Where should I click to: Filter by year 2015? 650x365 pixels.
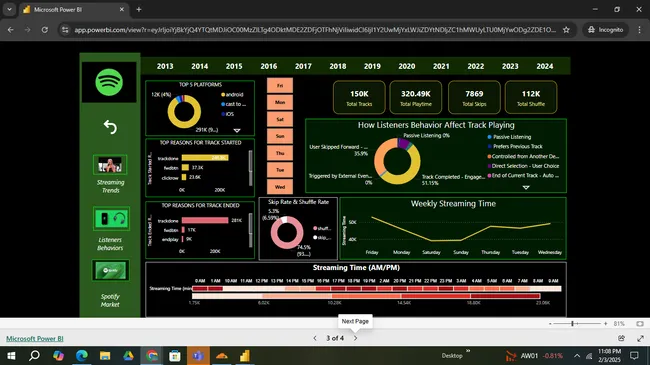pyautogui.click(x=234, y=66)
